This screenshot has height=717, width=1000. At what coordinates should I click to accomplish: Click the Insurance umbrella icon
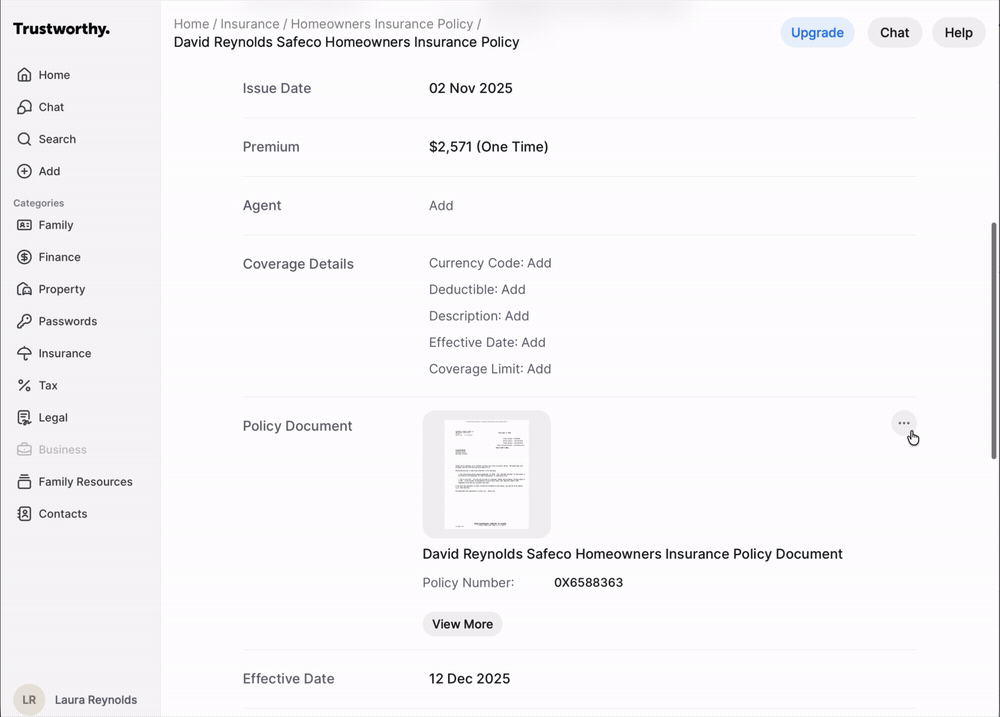pos(24,353)
